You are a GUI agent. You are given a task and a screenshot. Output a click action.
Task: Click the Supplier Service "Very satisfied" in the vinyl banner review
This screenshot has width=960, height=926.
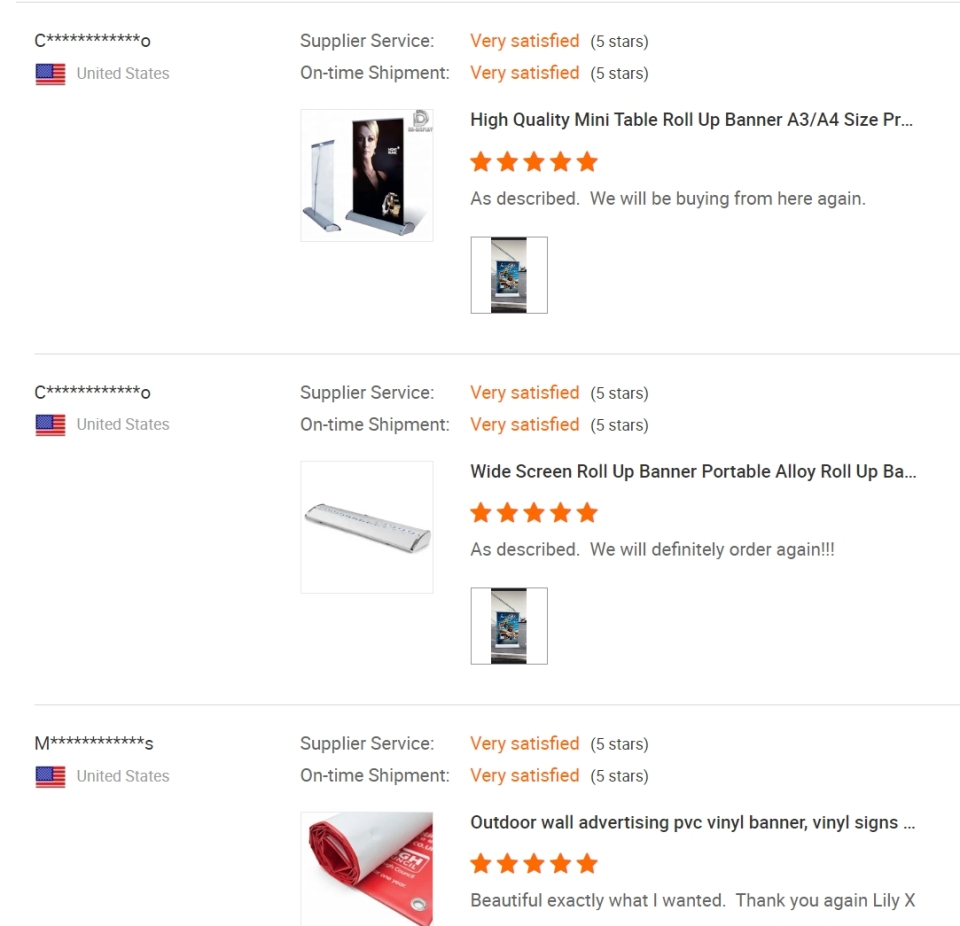pos(524,743)
